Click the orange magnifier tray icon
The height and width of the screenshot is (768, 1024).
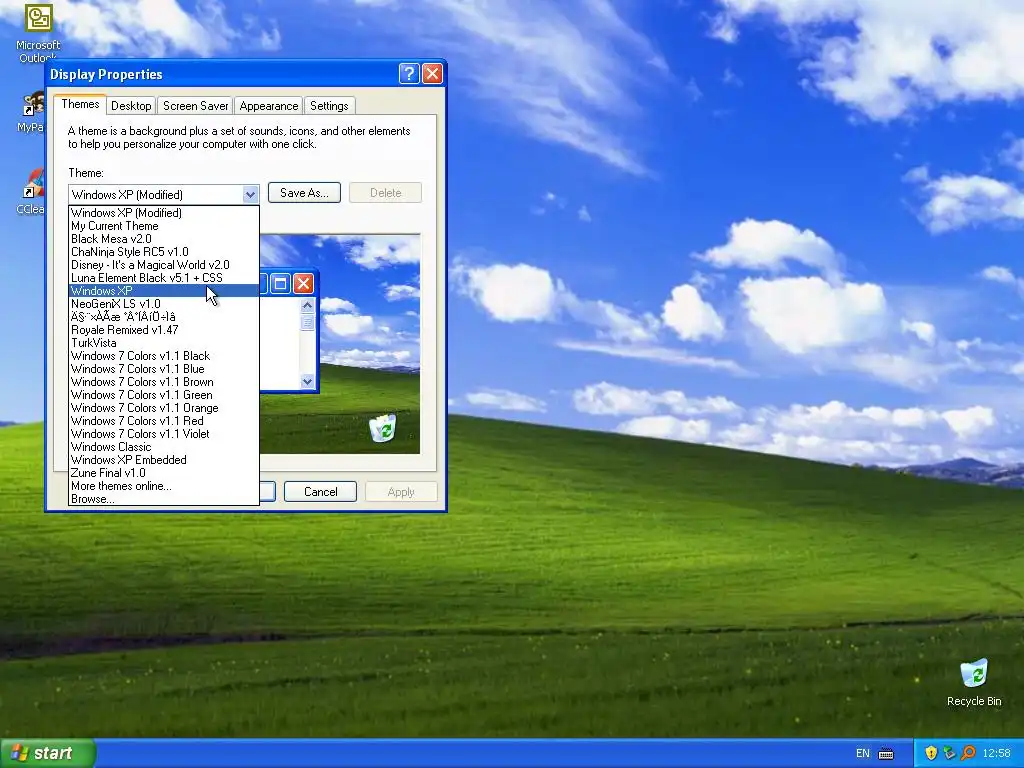[x=968, y=753]
